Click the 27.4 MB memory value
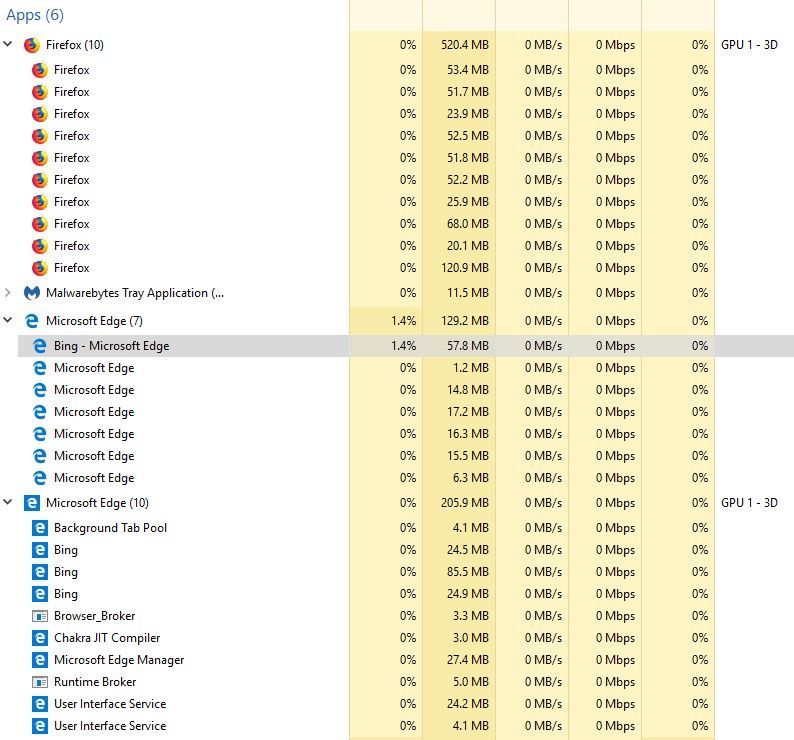The height and width of the screenshot is (740, 794). 467,659
